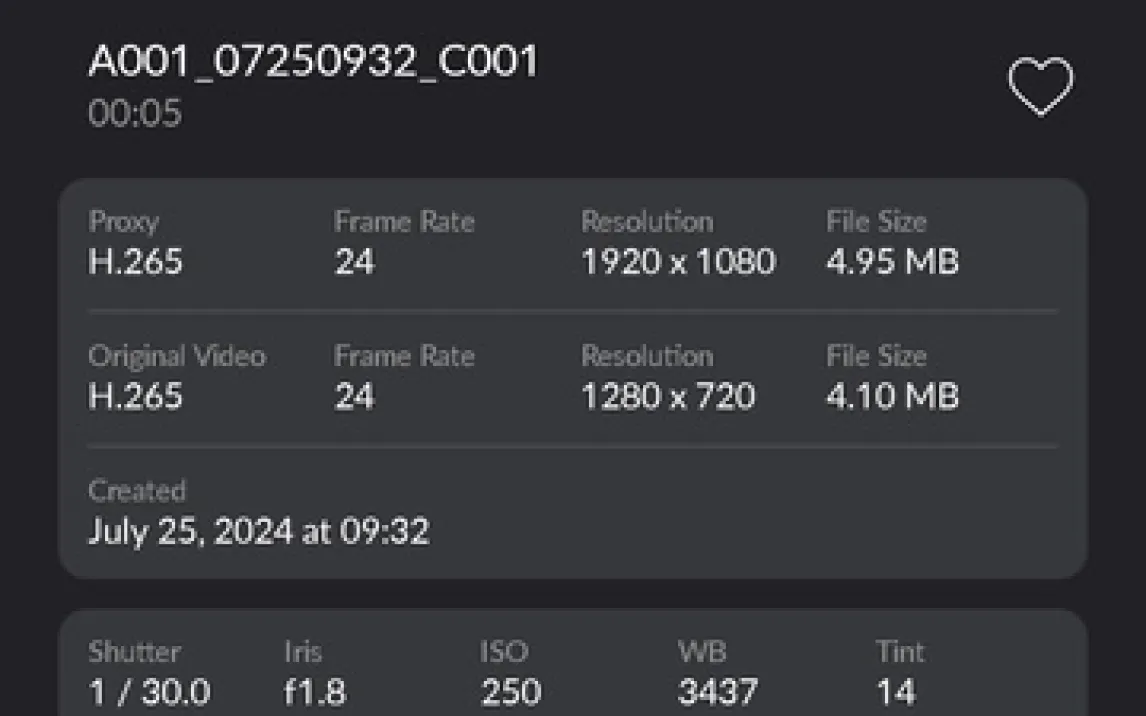The height and width of the screenshot is (716, 1146).
Task: Click the Created label
Action: point(137,491)
